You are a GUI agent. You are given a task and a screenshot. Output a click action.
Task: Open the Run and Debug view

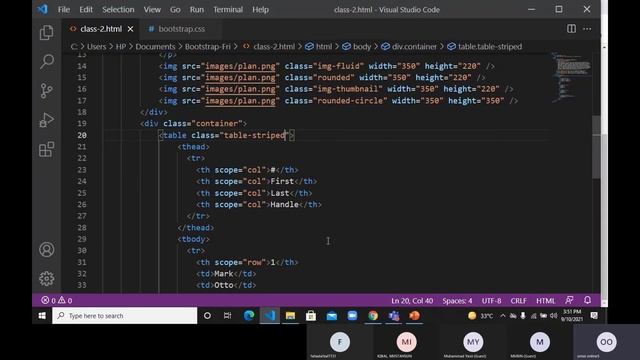pyautogui.click(x=47, y=120)
